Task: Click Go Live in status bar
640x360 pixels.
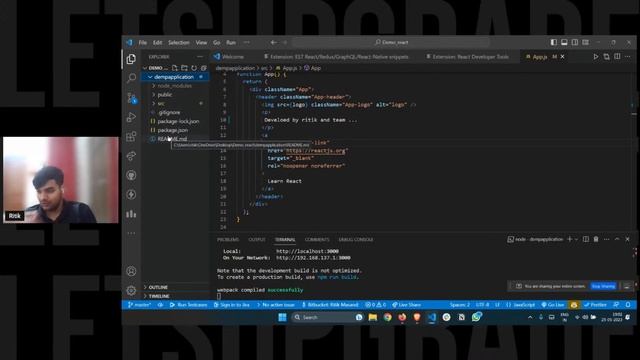Action: click(x=553, y=305)
